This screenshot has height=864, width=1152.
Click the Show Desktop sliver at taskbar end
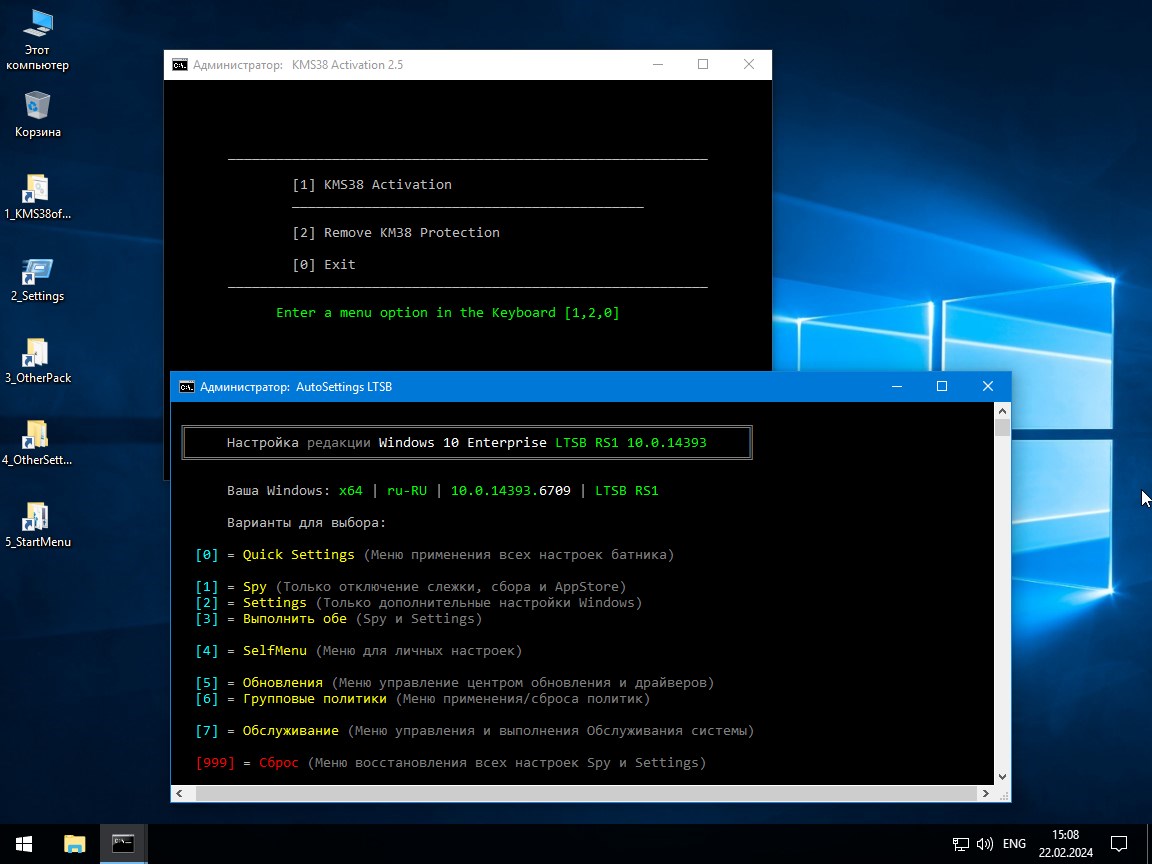[x=1149, y=843]
